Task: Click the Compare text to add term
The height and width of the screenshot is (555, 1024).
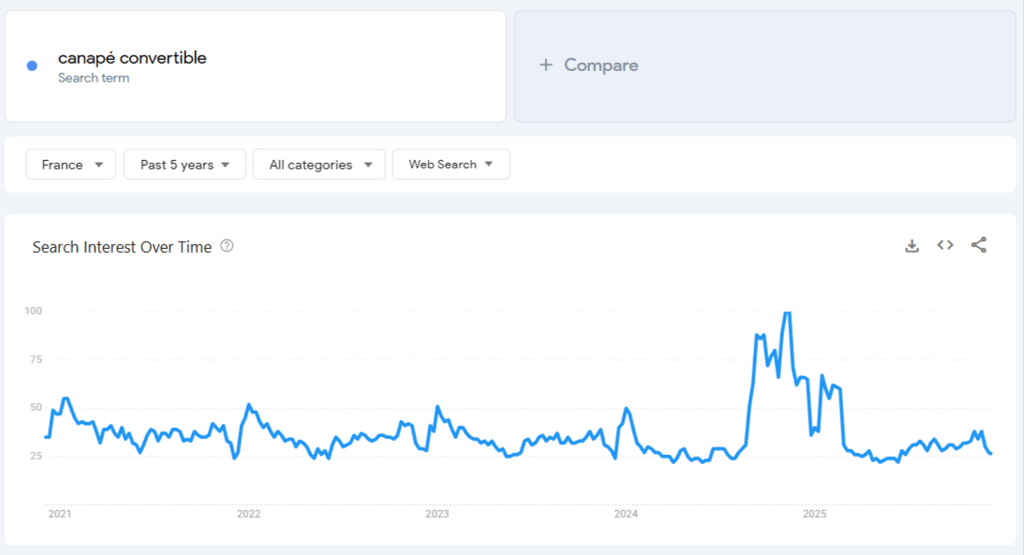Action: [601, 65]
